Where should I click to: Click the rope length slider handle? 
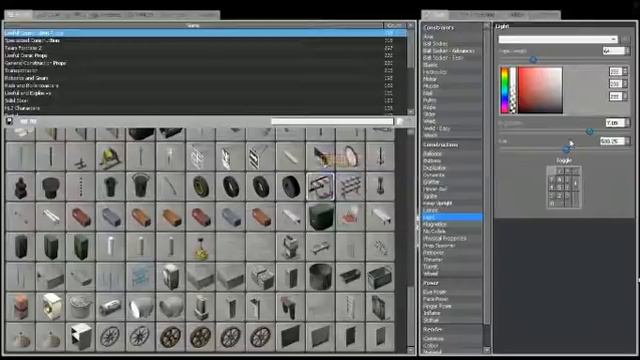[x=533, y=60]
